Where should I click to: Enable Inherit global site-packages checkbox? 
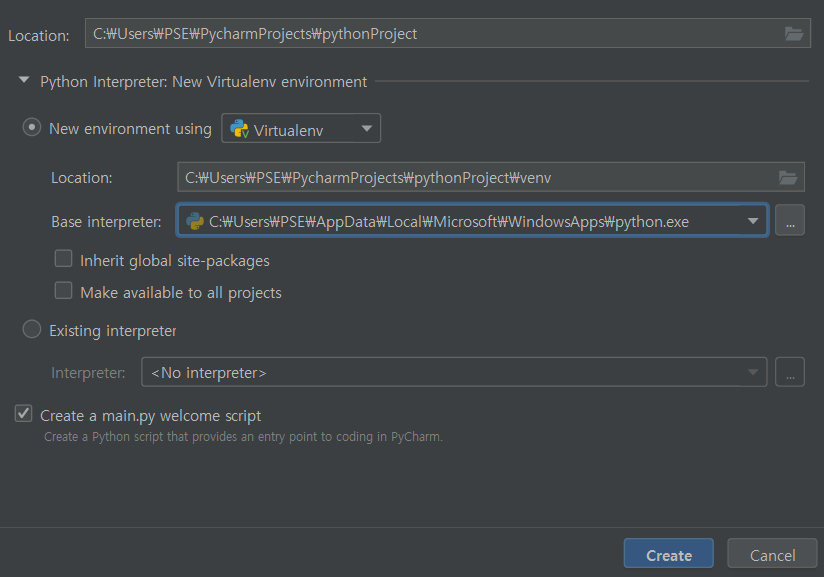coord(64,259)
